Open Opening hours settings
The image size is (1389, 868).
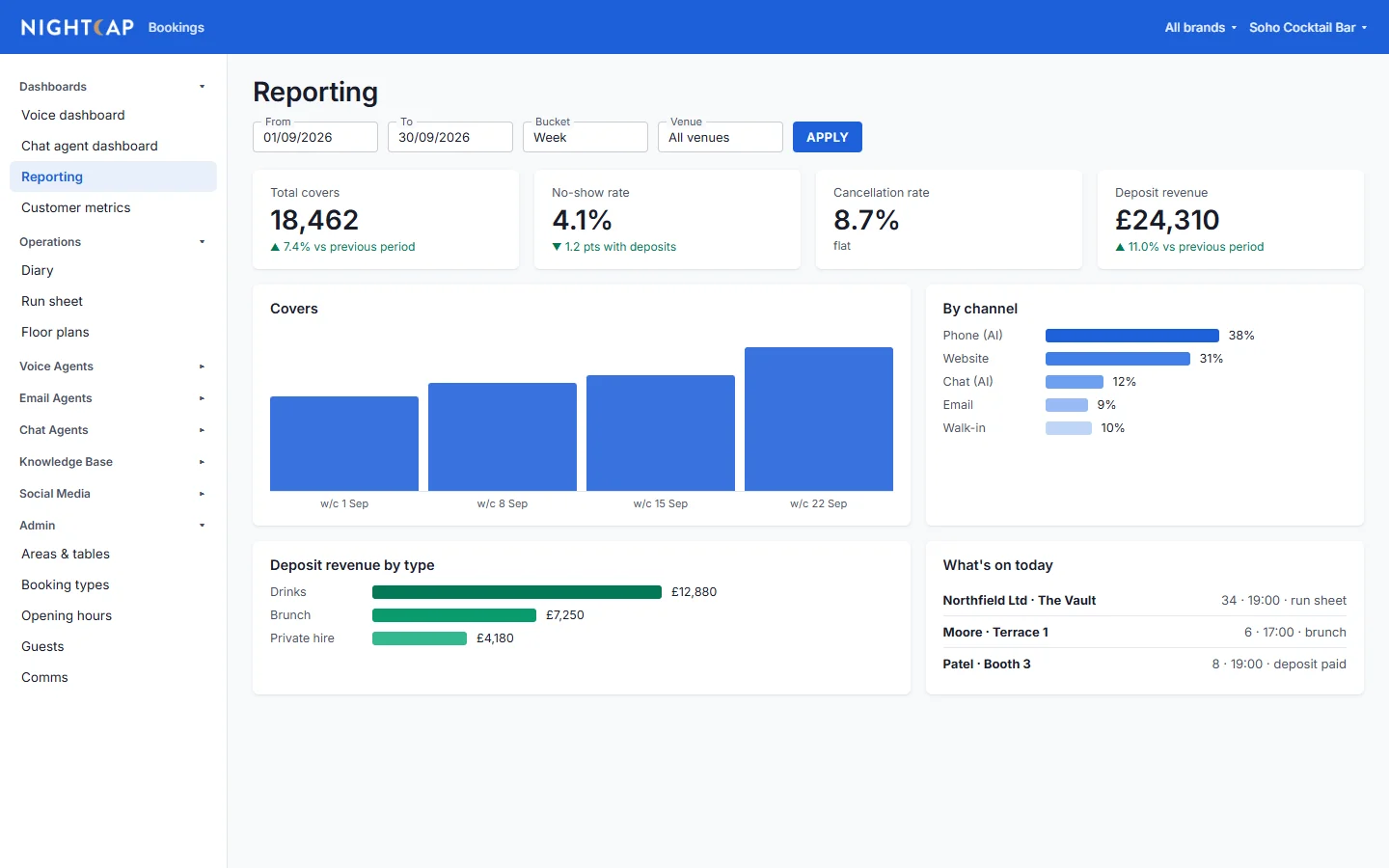click(x=113, y=615)
